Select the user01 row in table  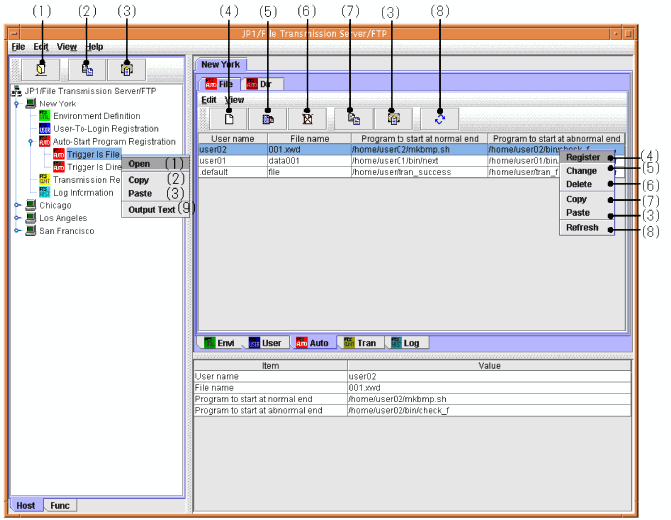(x=230, y=160)
